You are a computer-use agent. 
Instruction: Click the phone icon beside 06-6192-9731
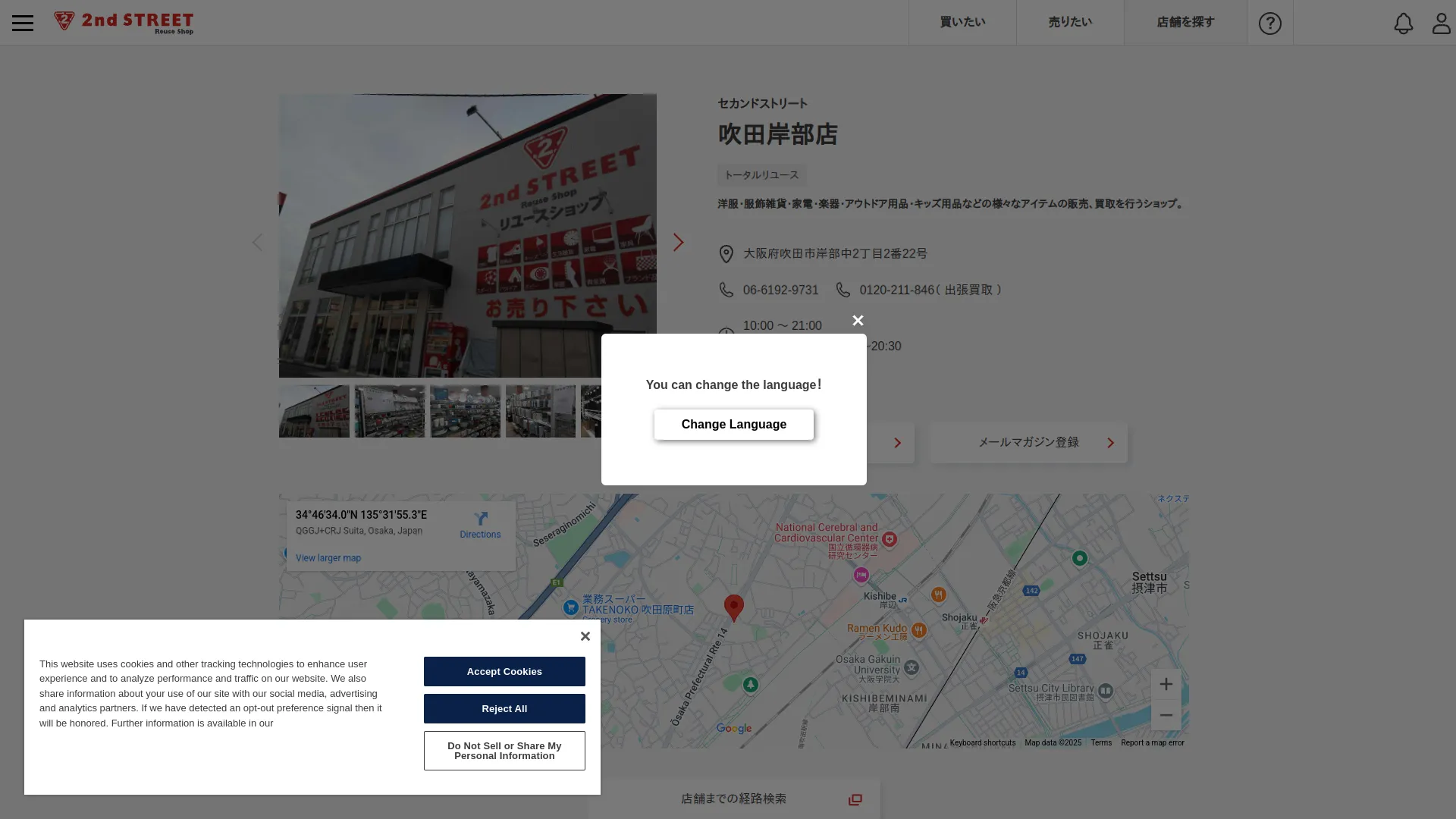click(726, 290)
